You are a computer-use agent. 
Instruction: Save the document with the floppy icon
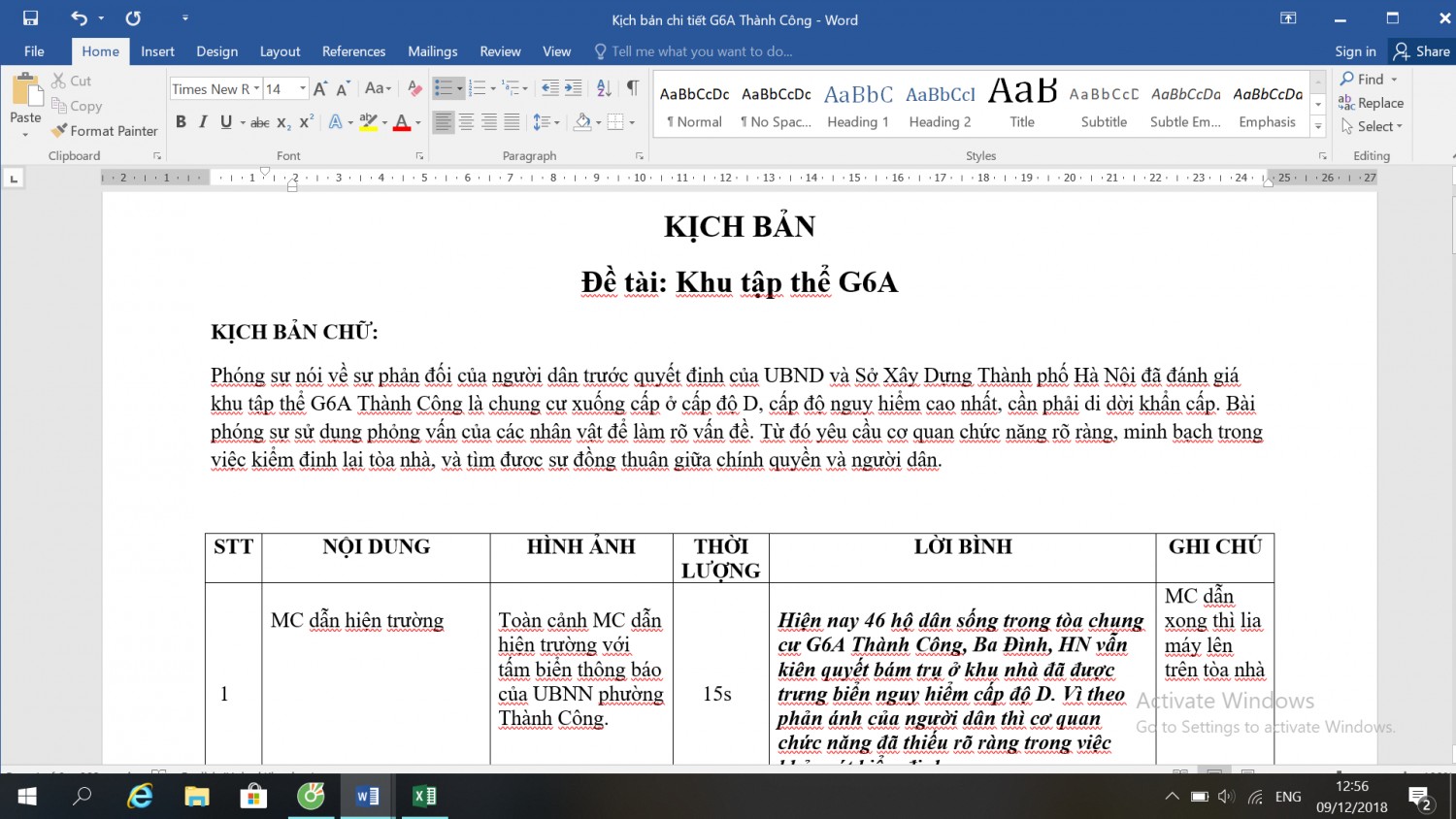pos(30,18)
